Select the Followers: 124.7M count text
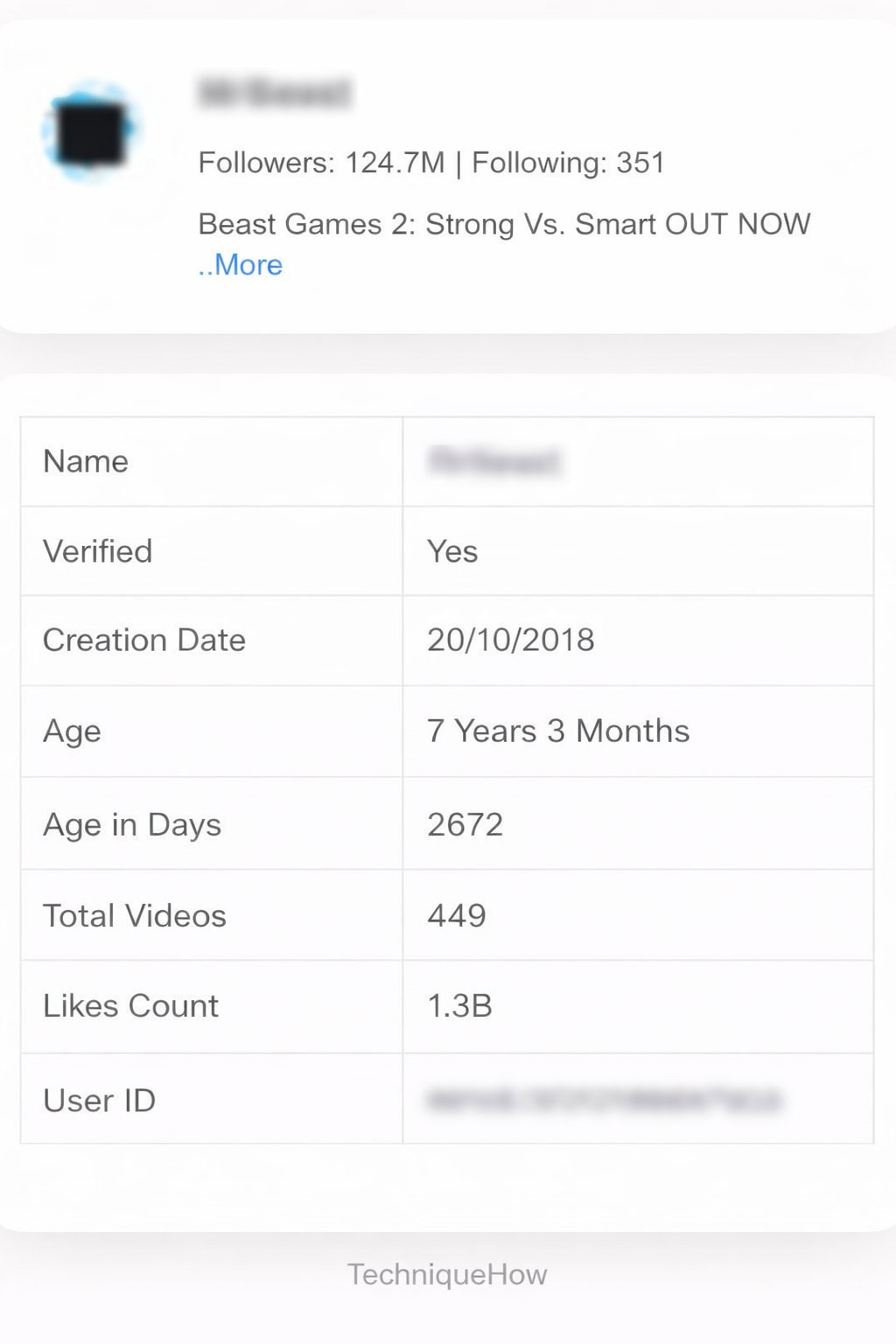Viewport: 896px width, 1344px height. coord(321,163)
